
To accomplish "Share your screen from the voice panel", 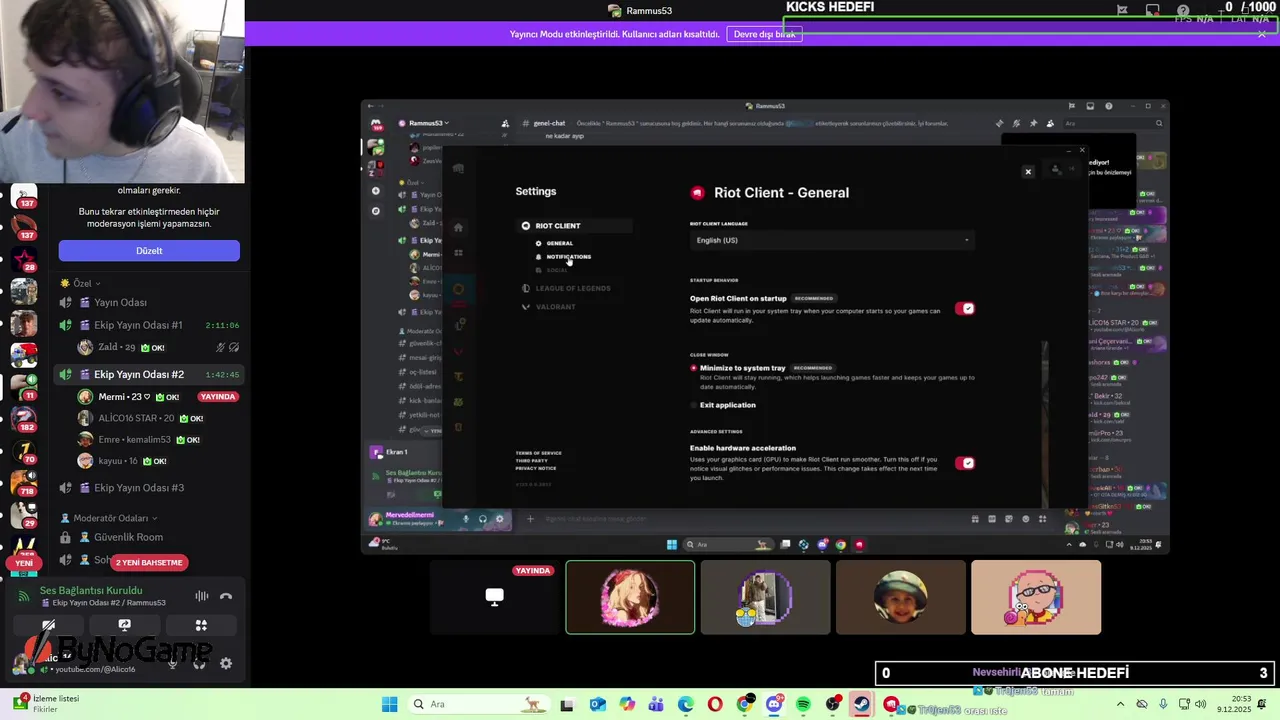I will click(124, 625).
